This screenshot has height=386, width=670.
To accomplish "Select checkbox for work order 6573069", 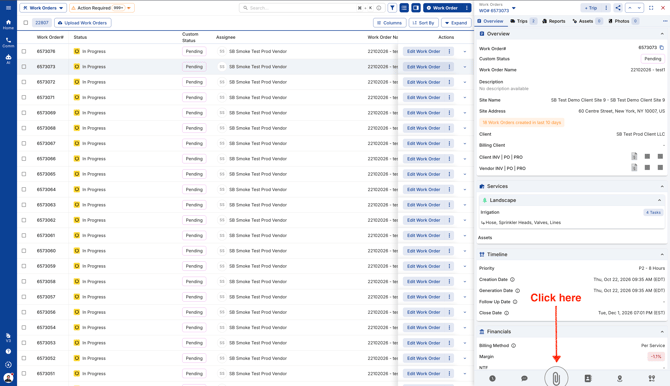I will (24, 113).
